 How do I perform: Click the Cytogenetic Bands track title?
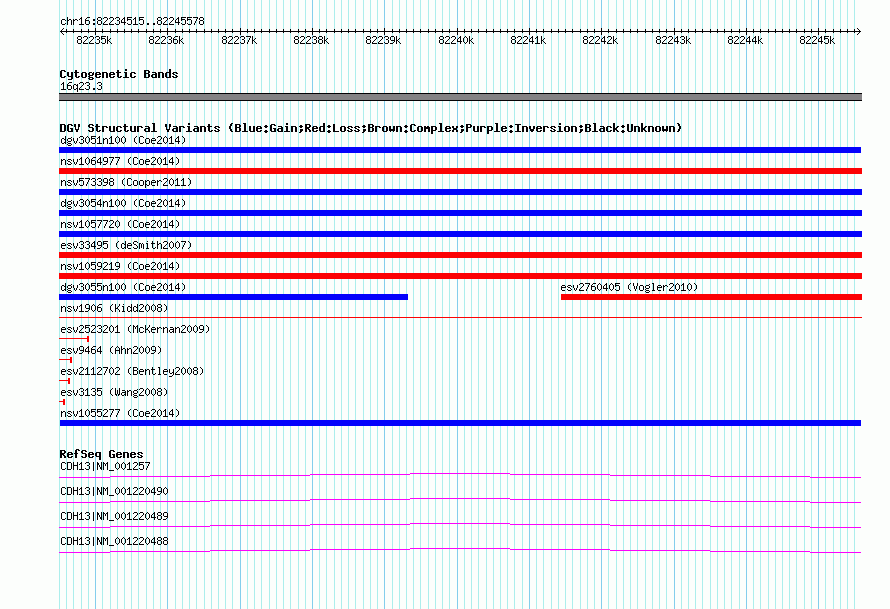pyautogui.click(x=119, y=74)
